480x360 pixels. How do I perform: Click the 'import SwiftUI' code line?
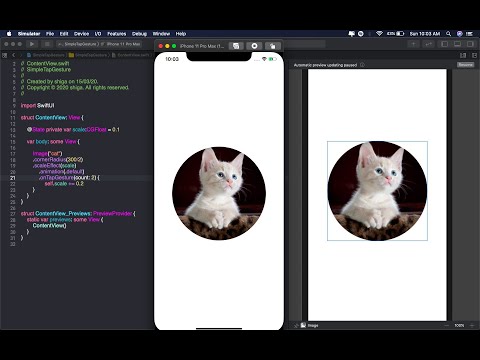(37, 106)
